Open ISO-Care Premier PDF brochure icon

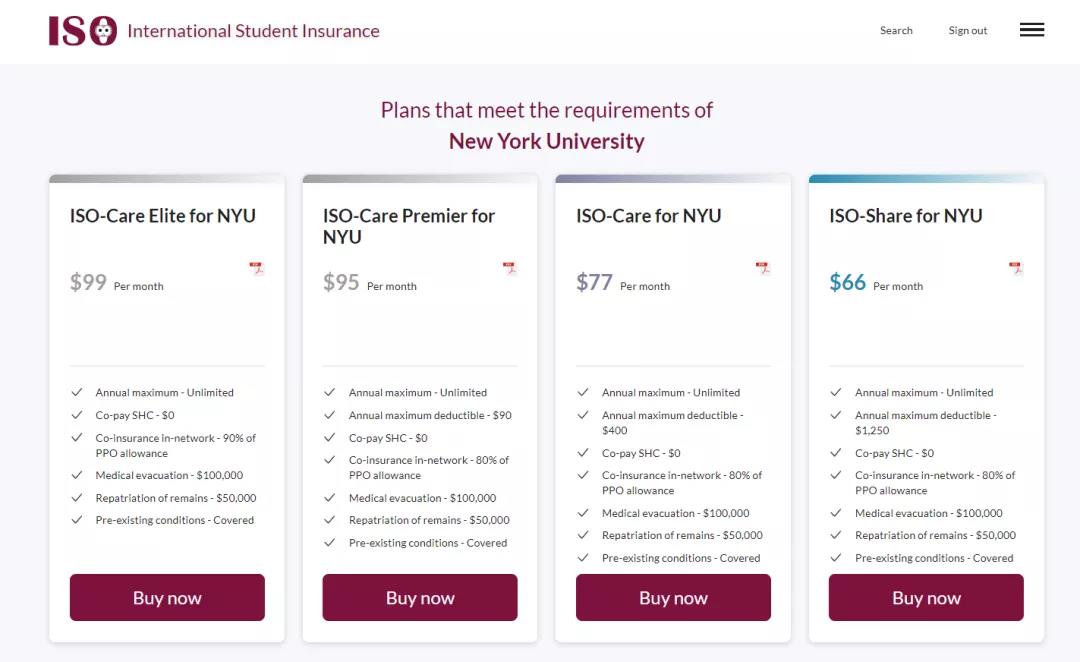click(x=509, y=268)
